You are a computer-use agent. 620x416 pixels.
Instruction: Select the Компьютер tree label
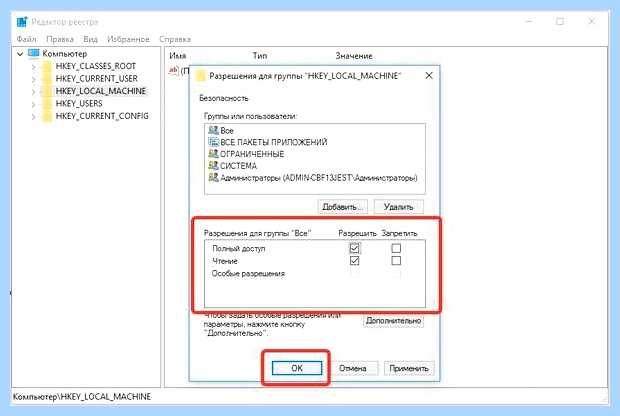click(65, 53)
